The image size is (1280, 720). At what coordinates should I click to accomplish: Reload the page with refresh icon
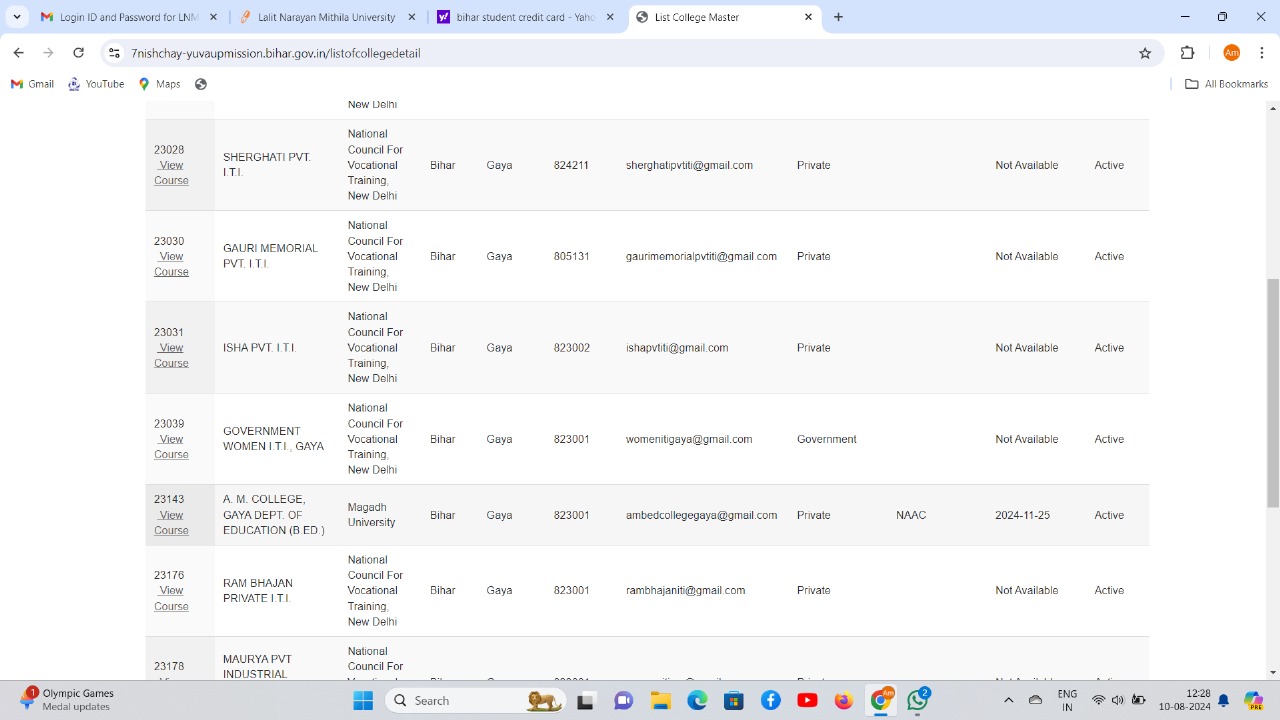coord(78,53)
